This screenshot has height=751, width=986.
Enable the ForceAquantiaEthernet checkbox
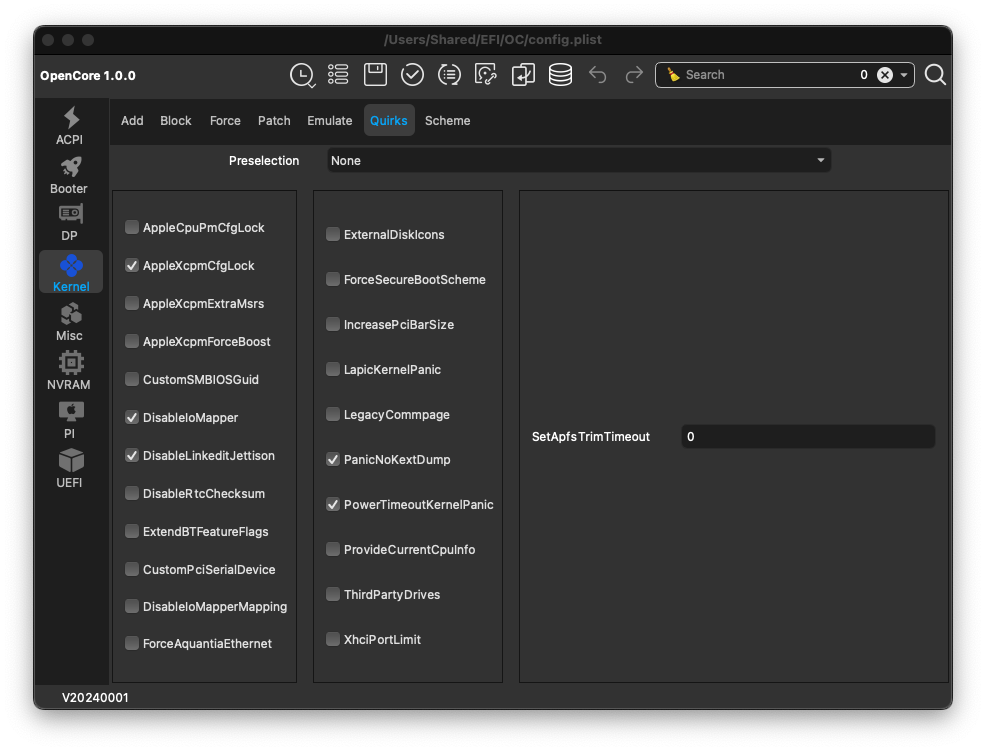point(131,643)
